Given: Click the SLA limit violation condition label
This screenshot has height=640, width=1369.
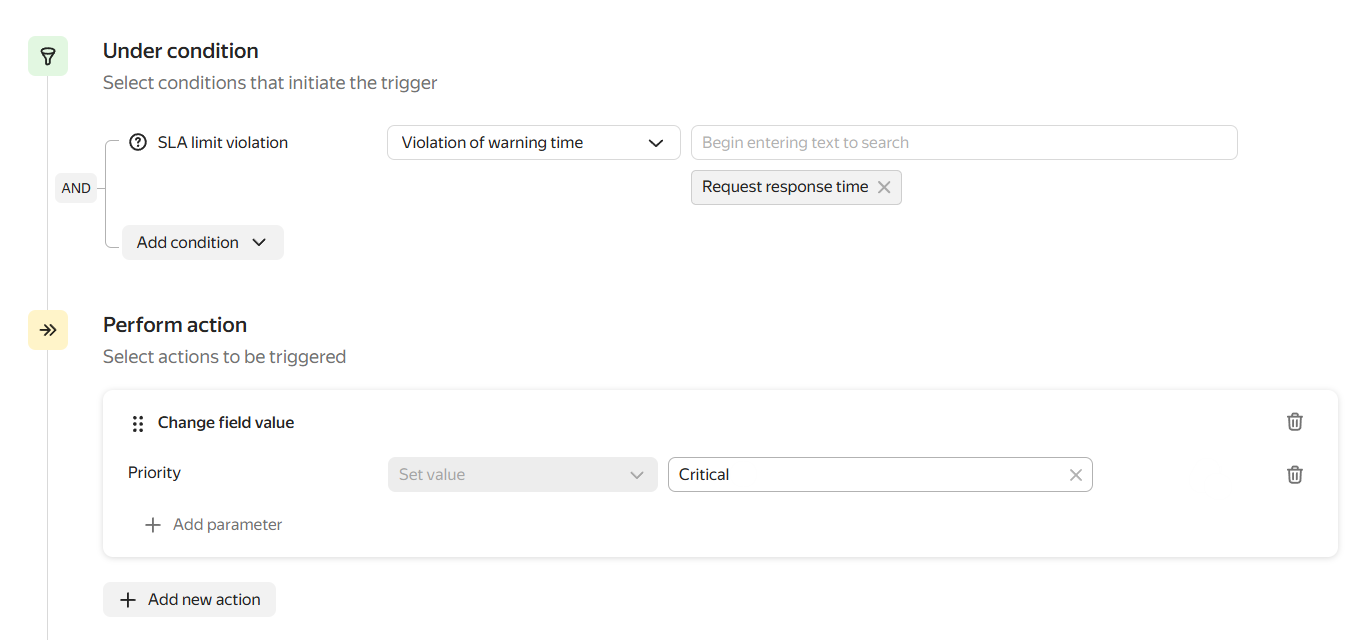Looking at the screenshot, I should pos(222,143).
